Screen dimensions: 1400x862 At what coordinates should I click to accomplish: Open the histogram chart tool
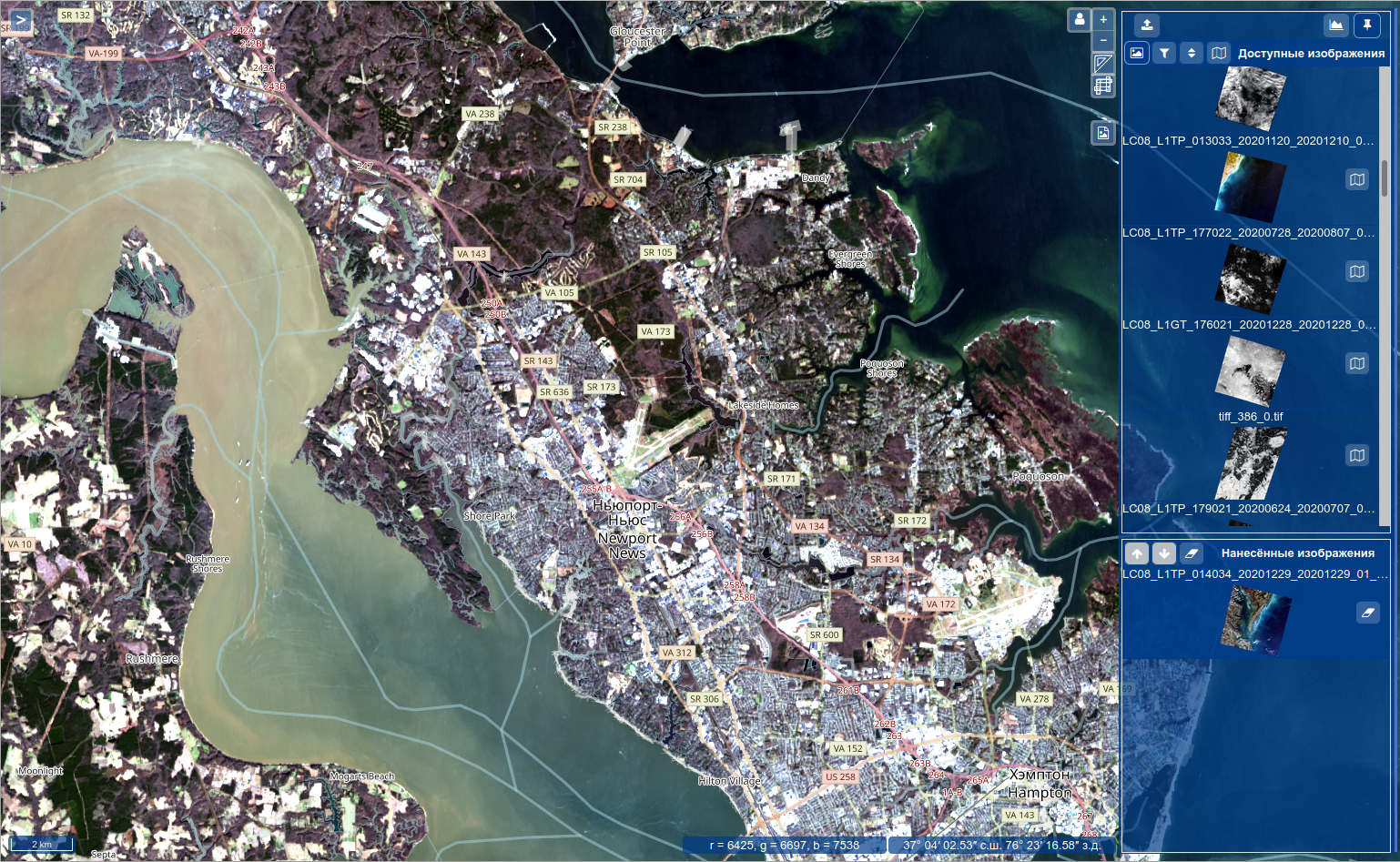(1336, 25)
